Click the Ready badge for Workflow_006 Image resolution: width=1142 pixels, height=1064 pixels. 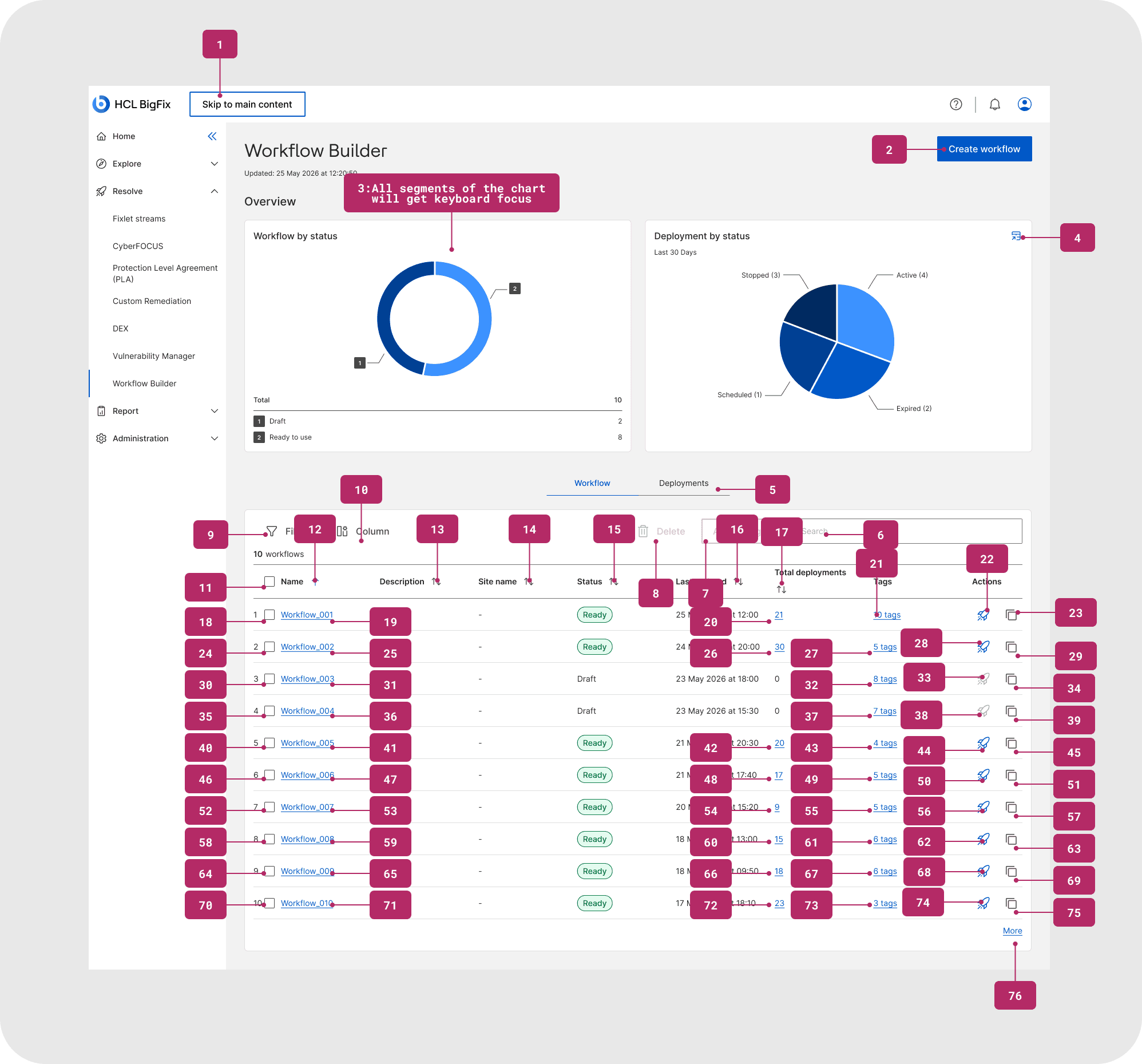click(x=594, y=776)
